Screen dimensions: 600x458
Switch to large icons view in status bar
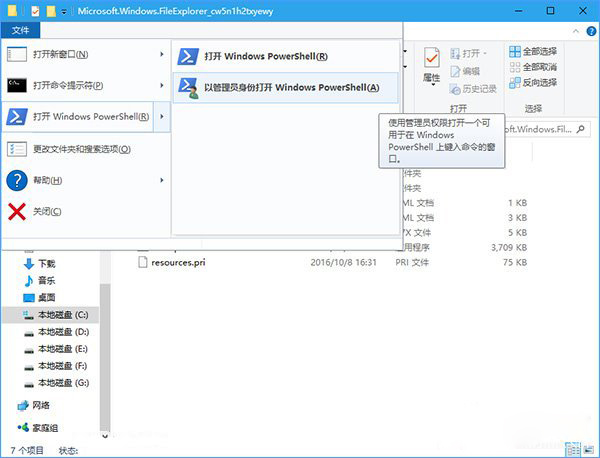click(x=586, y=451)
